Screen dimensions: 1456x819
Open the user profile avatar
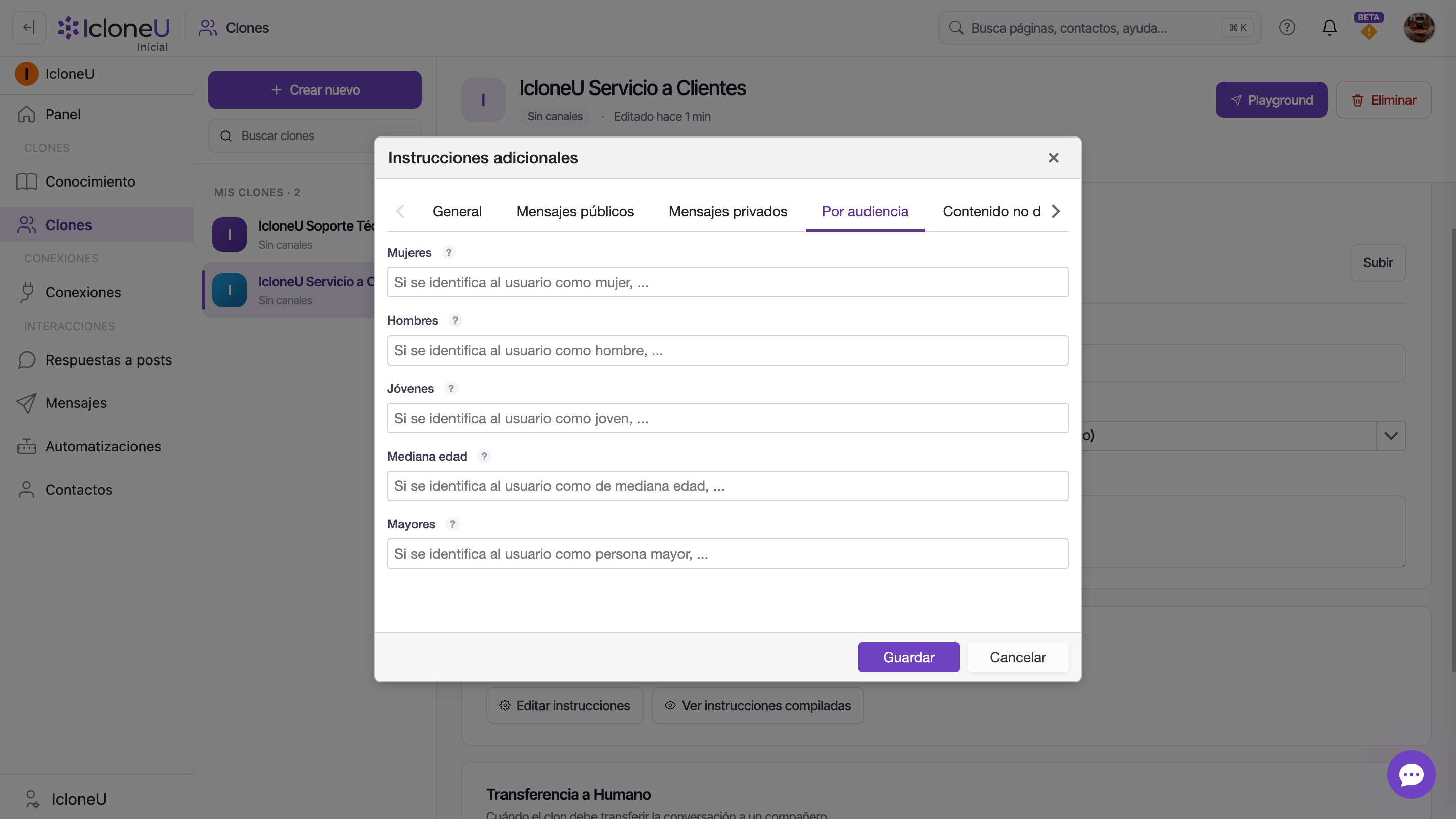pos(1419,27)
